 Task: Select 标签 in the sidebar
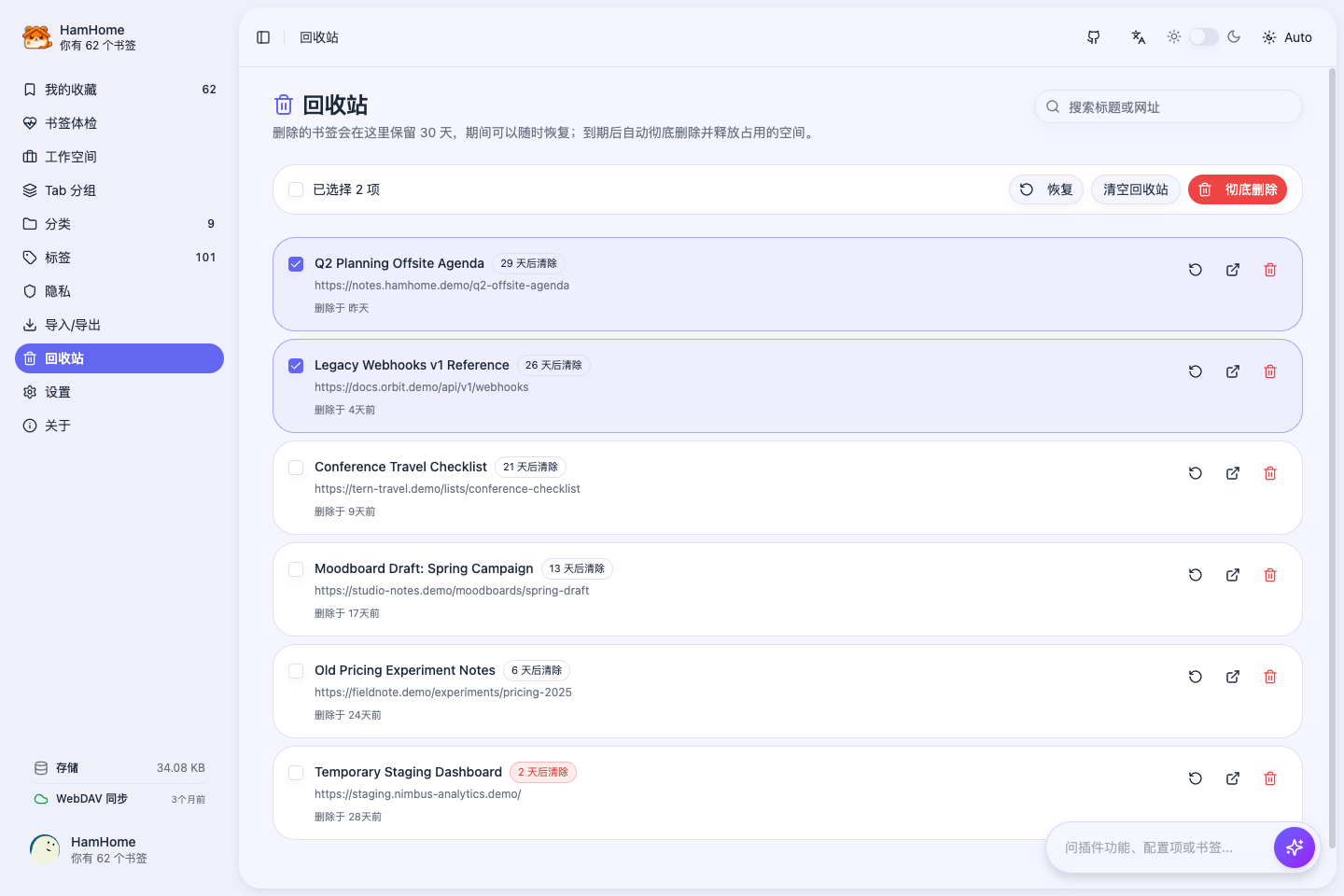[x=119, y=258]
